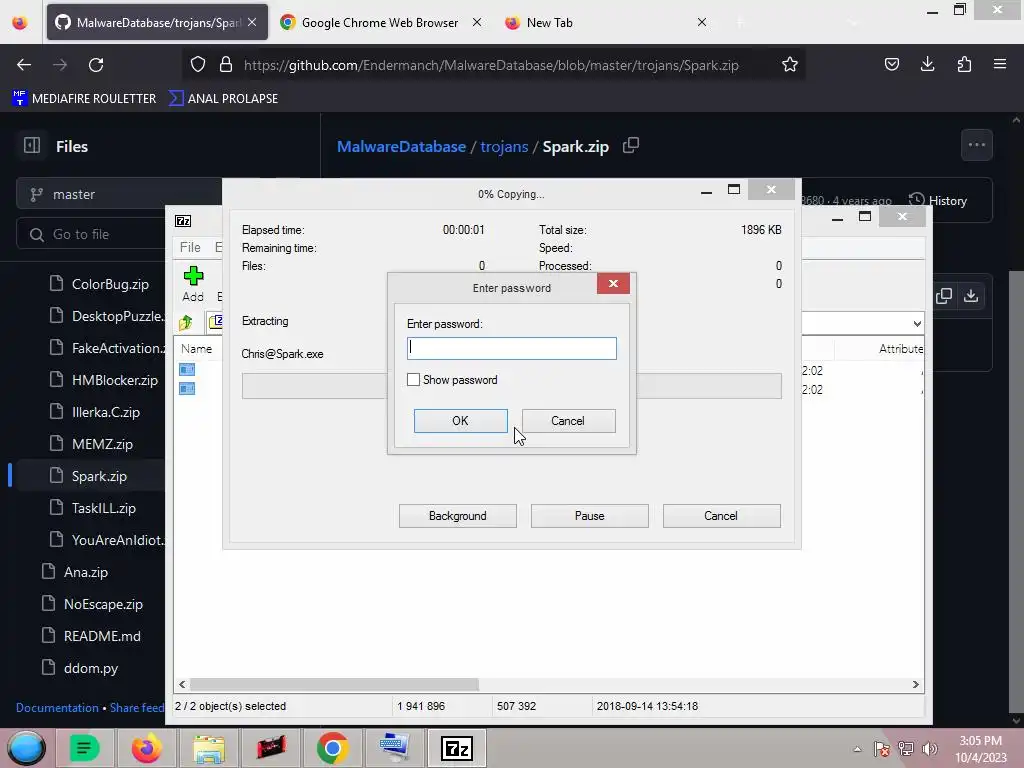Copy file path icon next to Spark.zip
The height and width of the screenshot is (768, 1024).
click(630, 146)
